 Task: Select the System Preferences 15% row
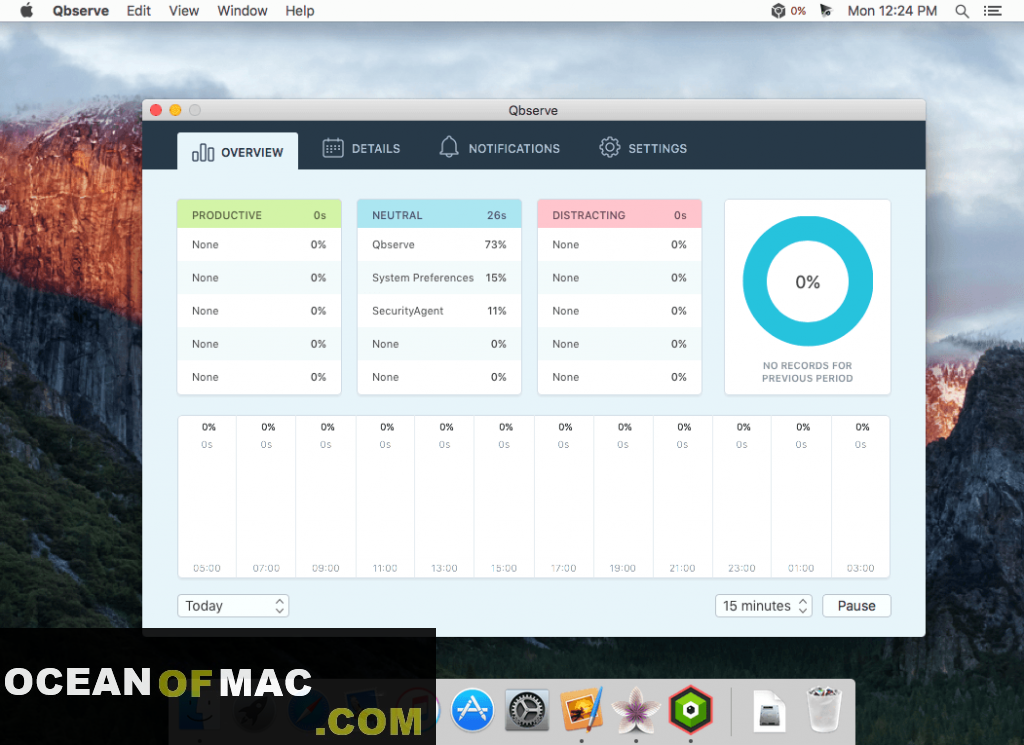coord(440,277)
